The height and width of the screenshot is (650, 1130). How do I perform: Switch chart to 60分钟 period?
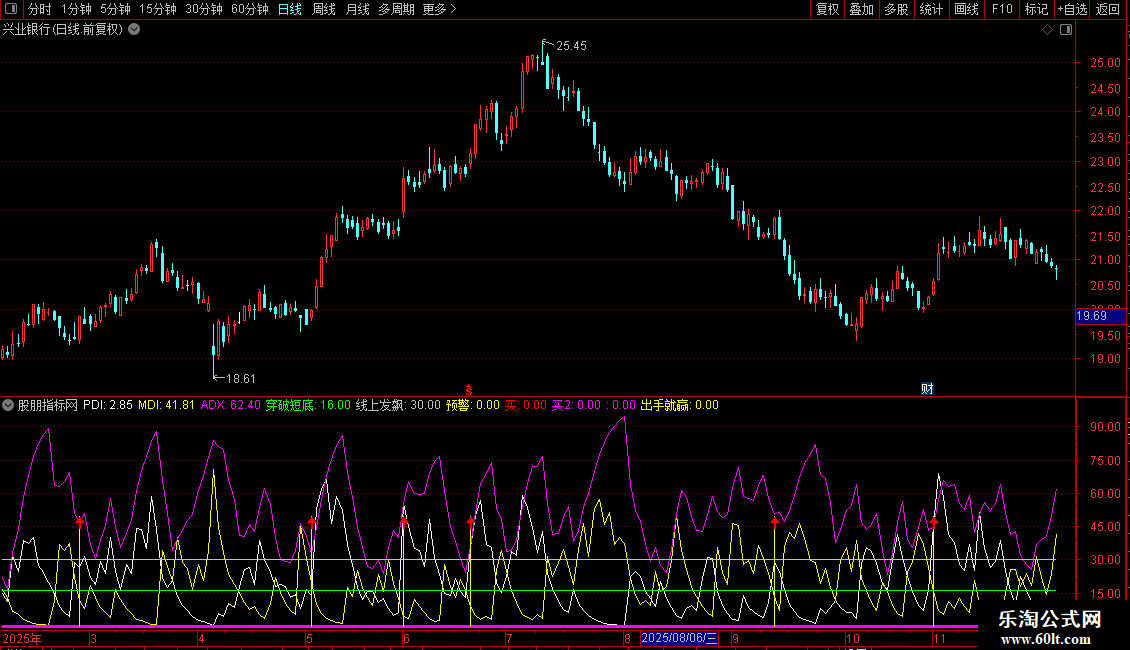pos(249,9)
